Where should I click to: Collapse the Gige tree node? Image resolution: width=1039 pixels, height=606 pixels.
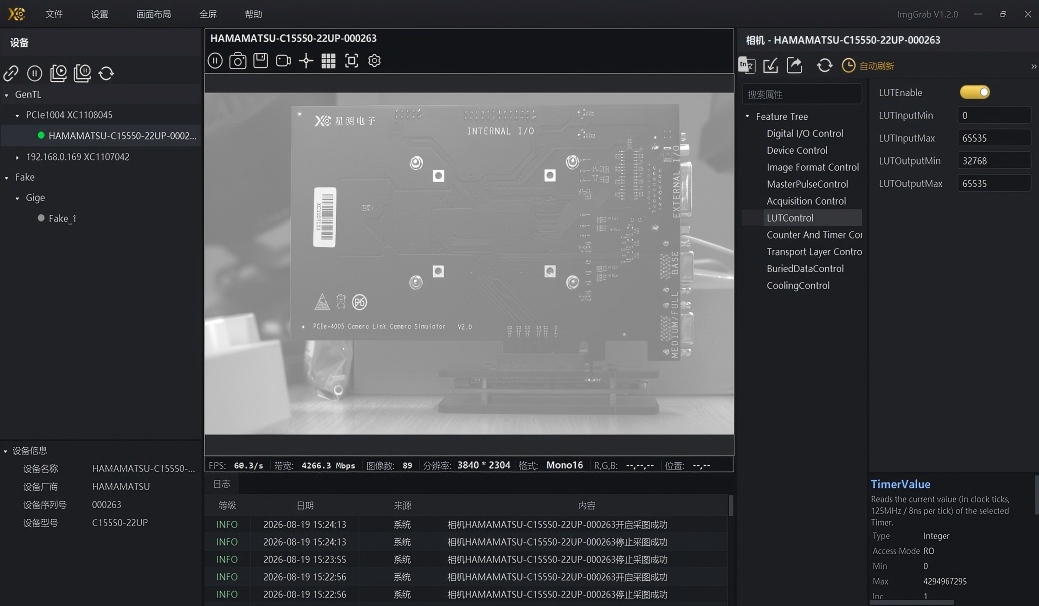[x=17, y=199]
